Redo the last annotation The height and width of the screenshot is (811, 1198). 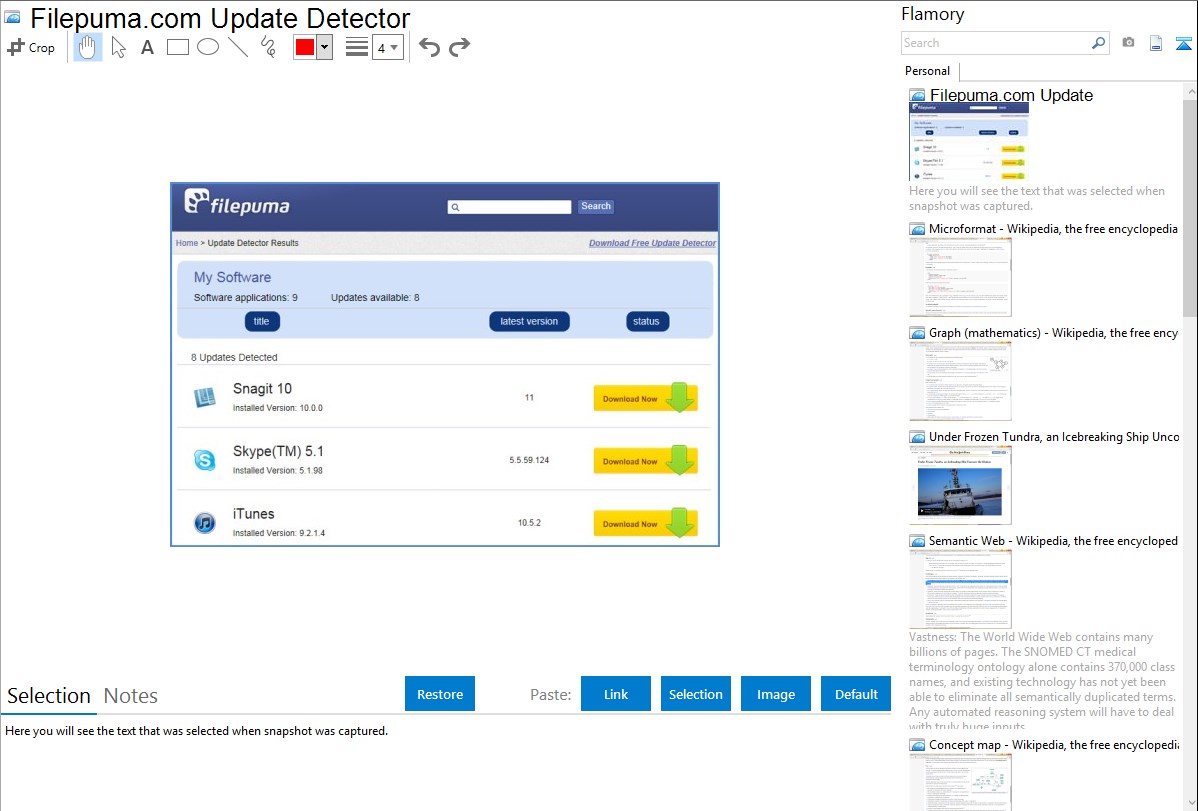pyautogui.click(x=459, y=47)
